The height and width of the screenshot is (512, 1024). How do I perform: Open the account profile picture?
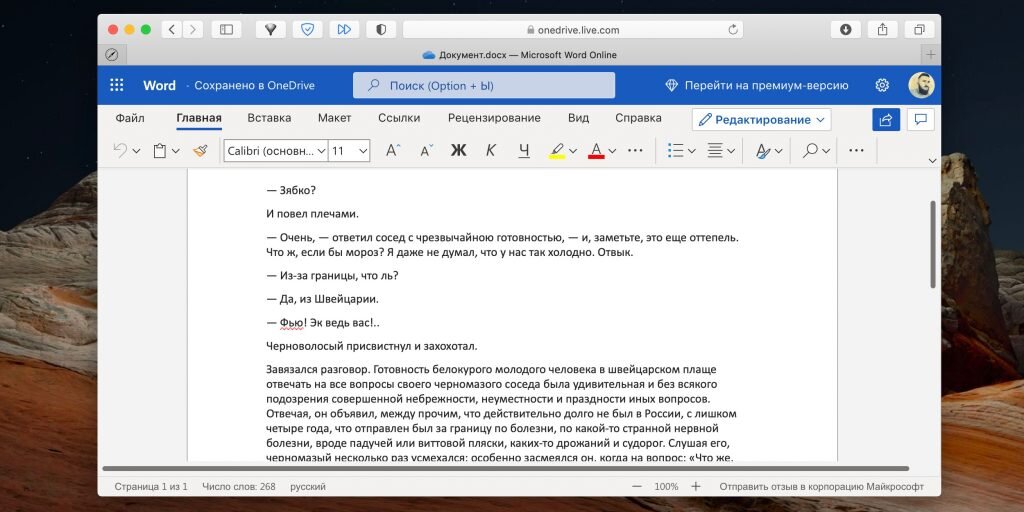tap(921, 85)
